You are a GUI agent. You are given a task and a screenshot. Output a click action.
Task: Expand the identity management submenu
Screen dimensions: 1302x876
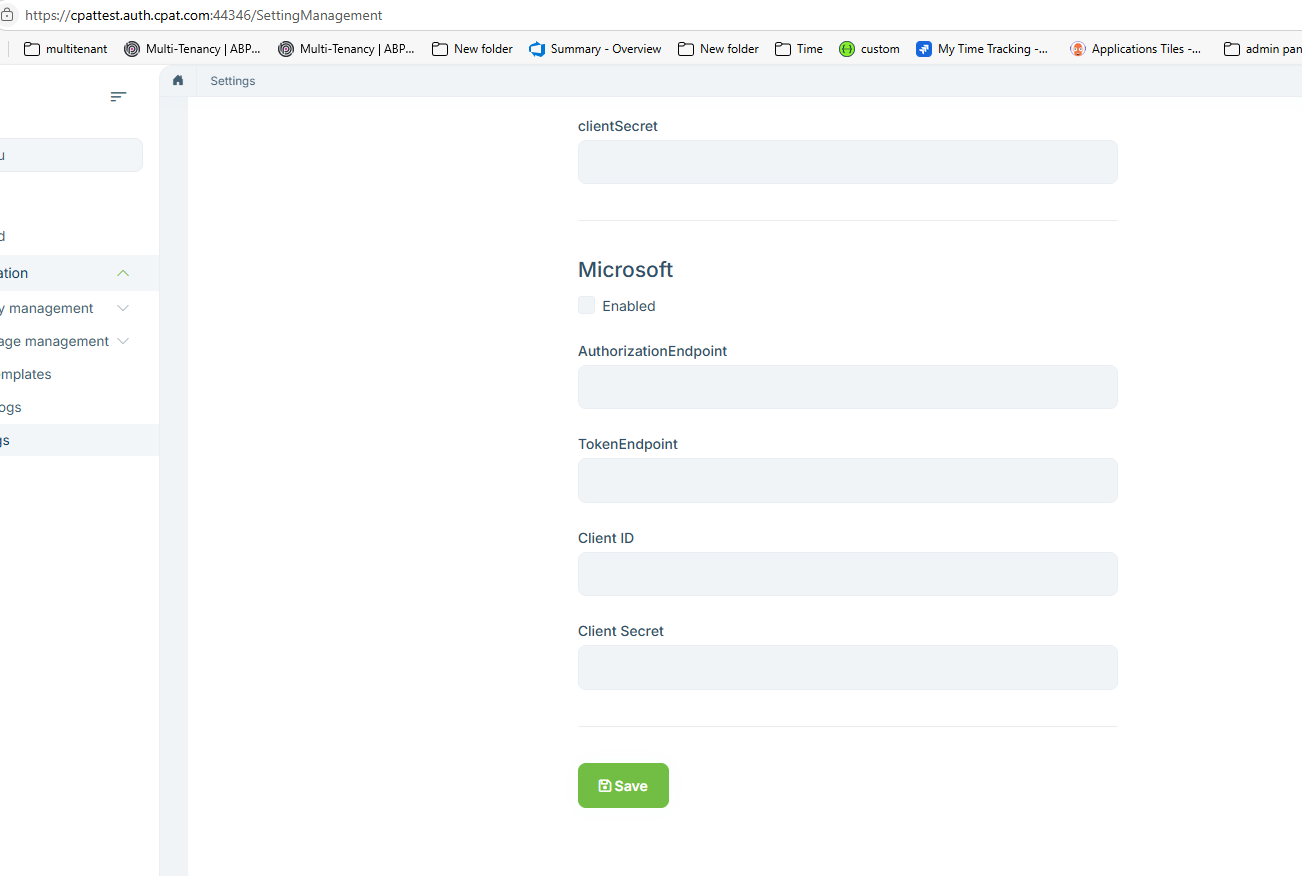pyautogui.click(x=123, y=308)
